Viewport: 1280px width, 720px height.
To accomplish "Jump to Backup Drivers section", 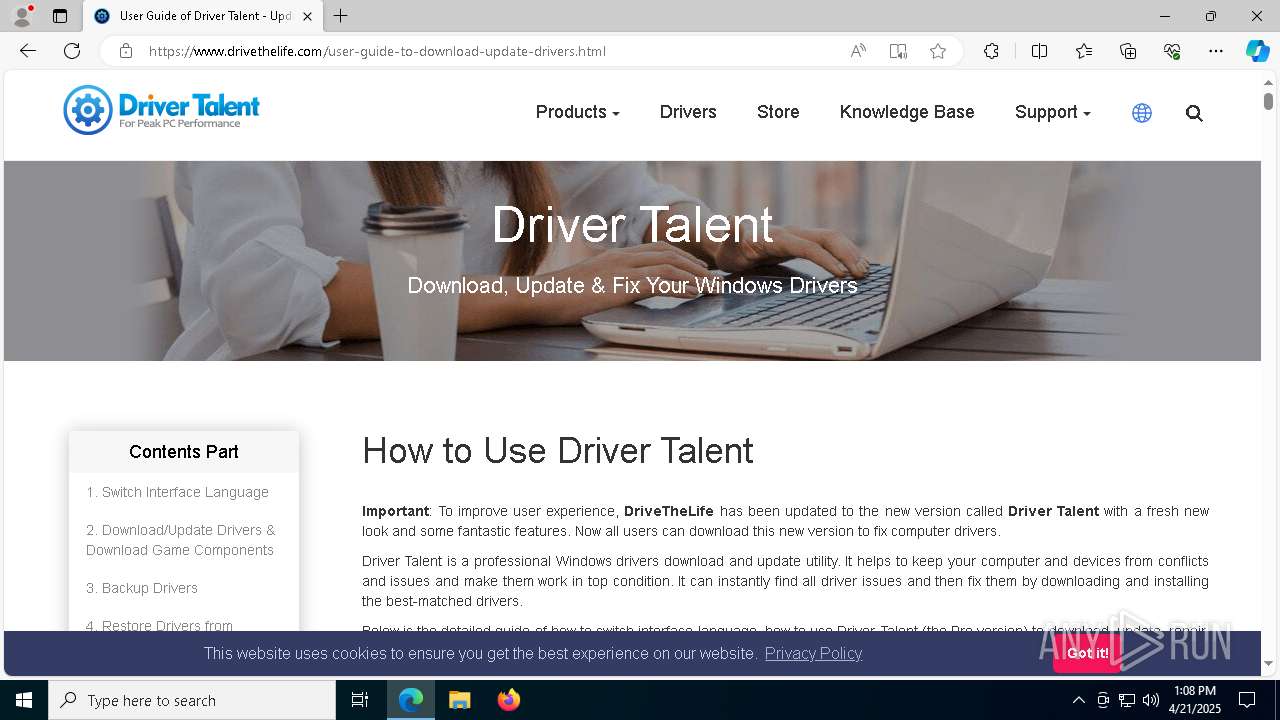I will 142,588.
